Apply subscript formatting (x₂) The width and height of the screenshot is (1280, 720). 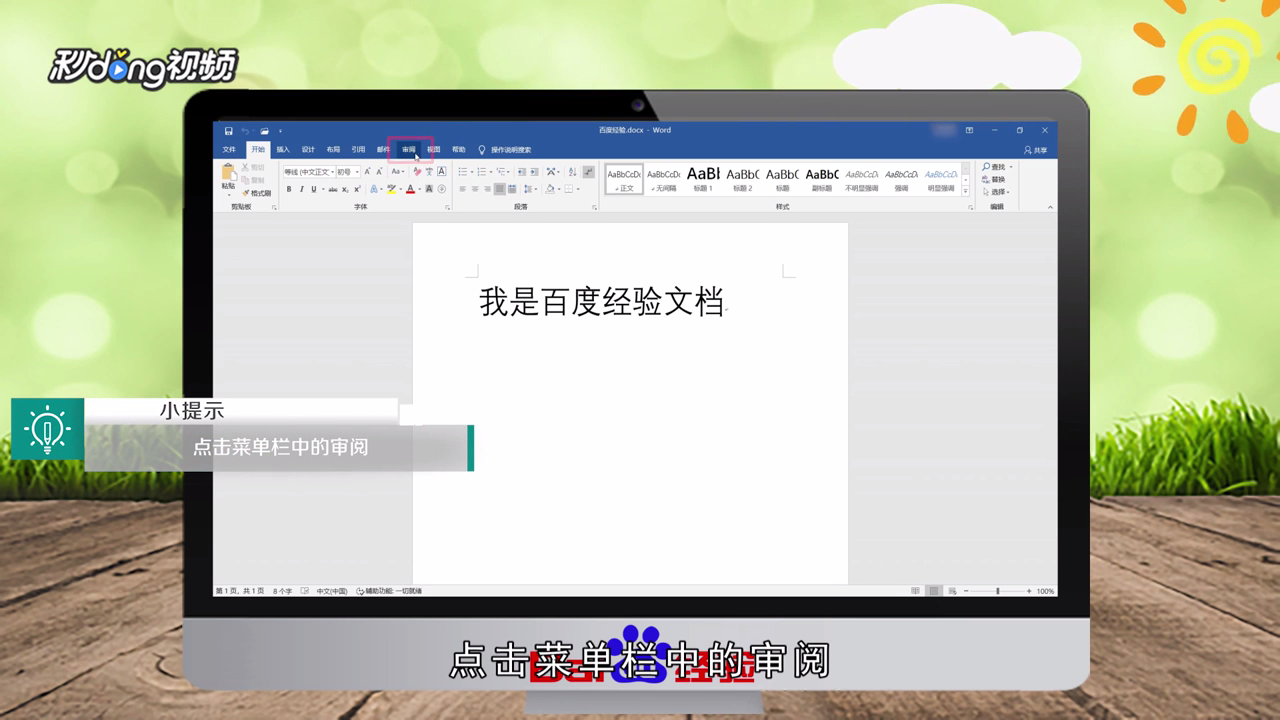(345, 189)
